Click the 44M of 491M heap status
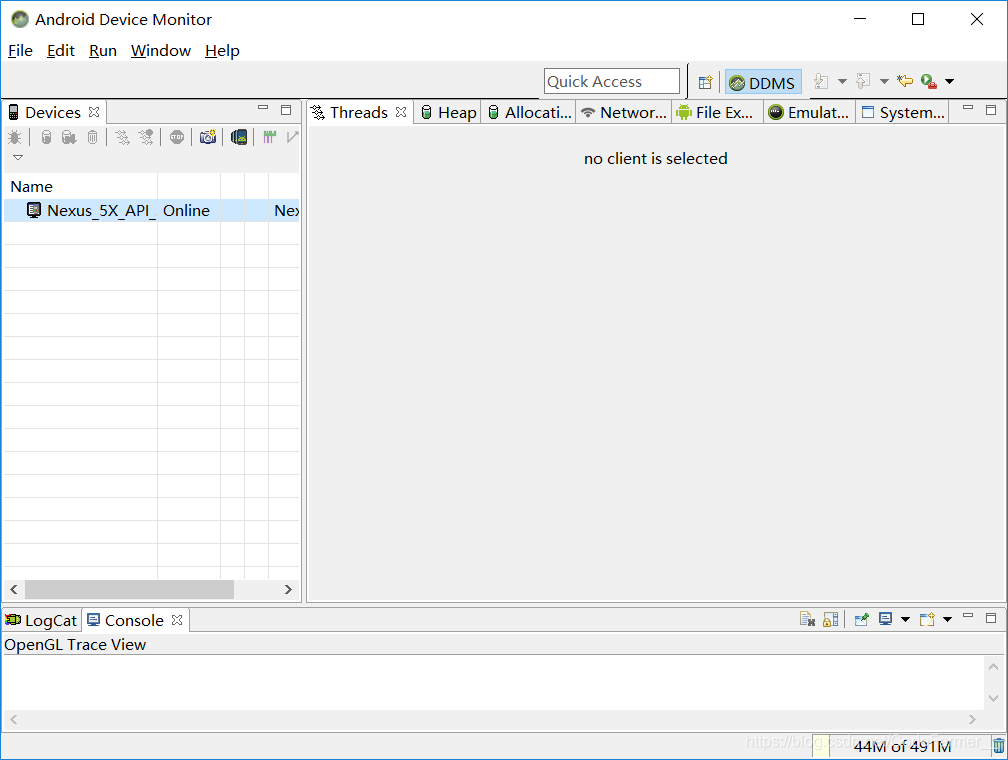 point(902,746)
